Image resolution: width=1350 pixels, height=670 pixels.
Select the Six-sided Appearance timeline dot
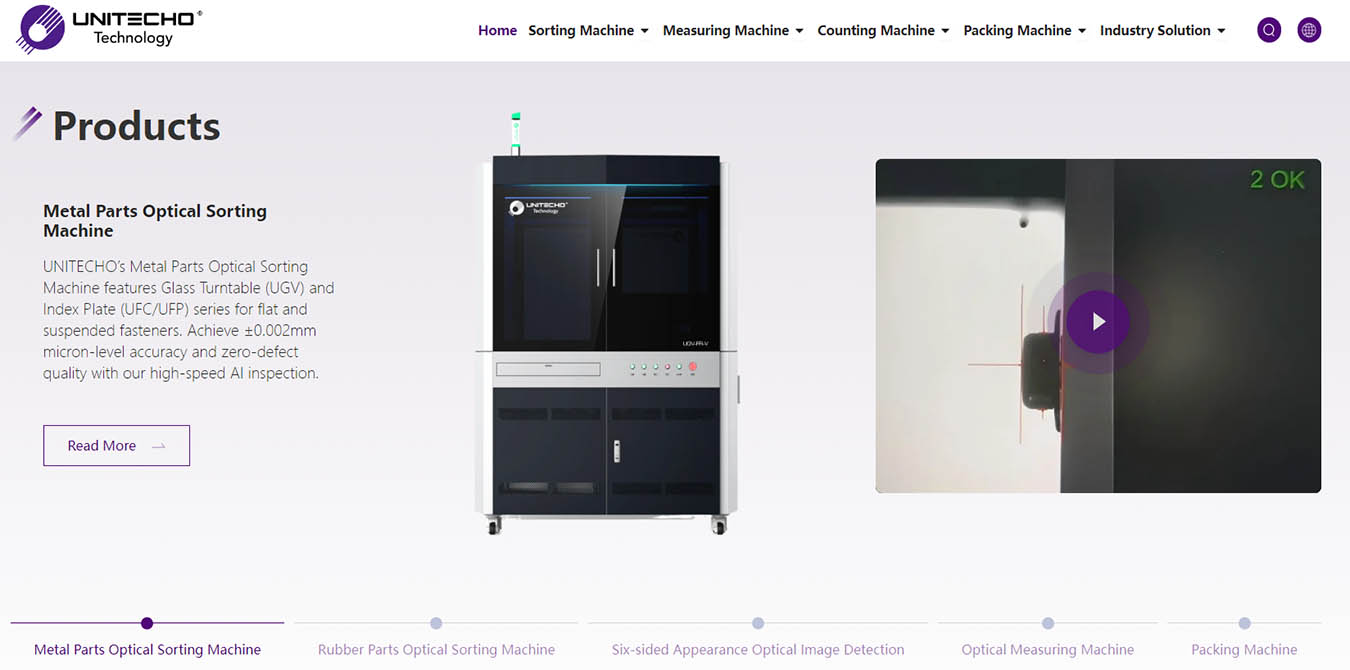click(758, 623)
